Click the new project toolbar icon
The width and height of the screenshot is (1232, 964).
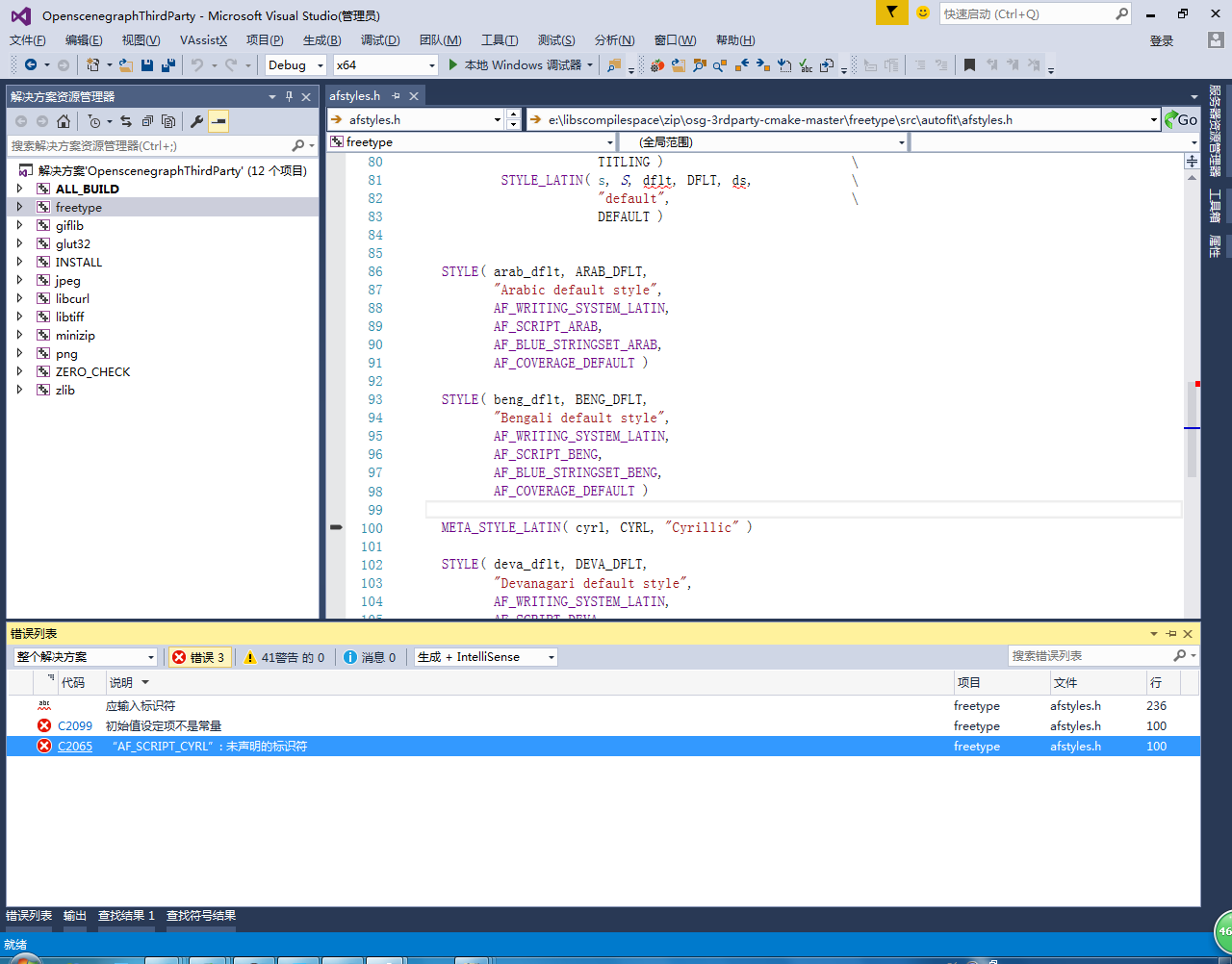(x=92, y=64)
